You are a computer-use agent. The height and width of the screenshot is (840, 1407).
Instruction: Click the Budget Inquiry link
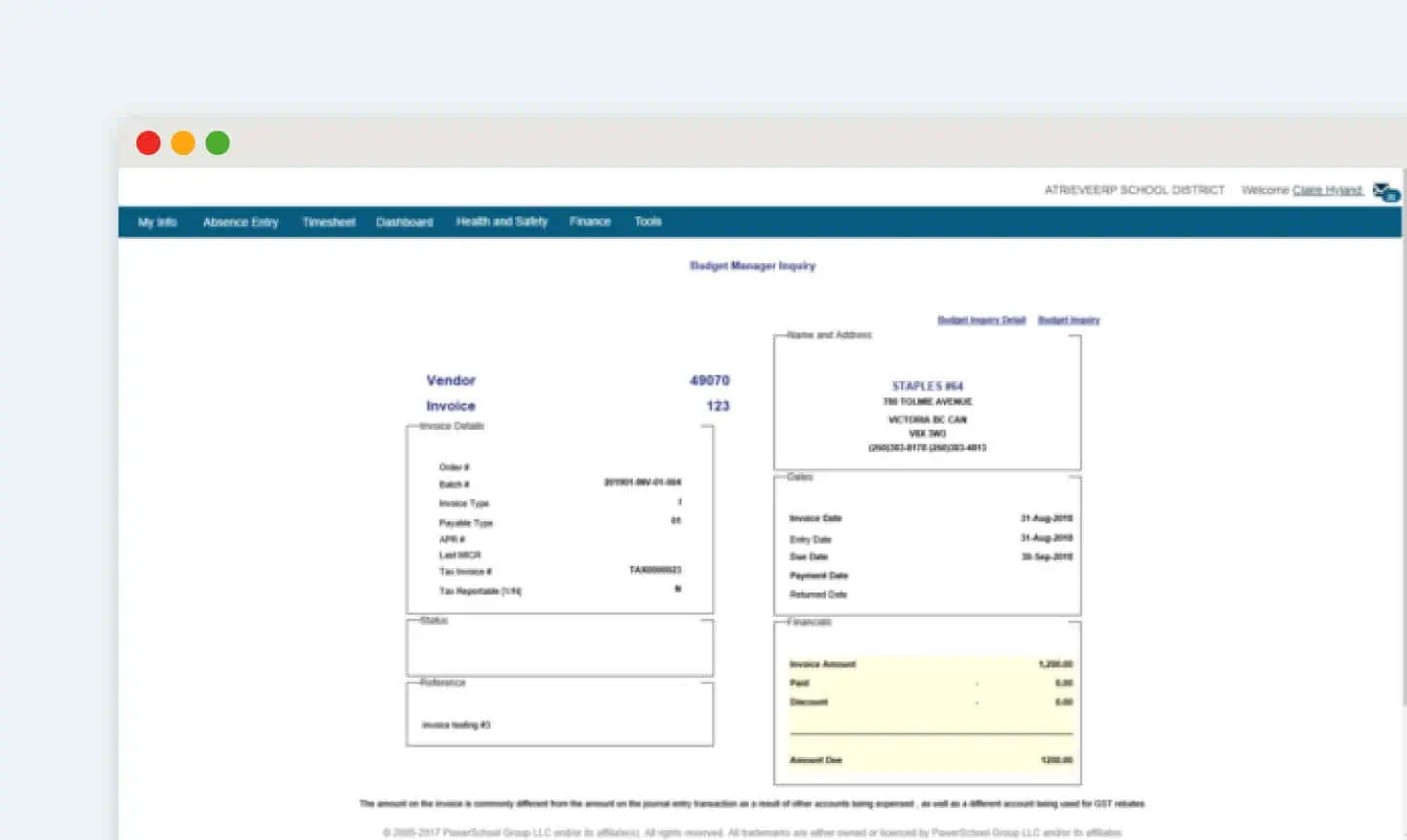click(1068, 320)
